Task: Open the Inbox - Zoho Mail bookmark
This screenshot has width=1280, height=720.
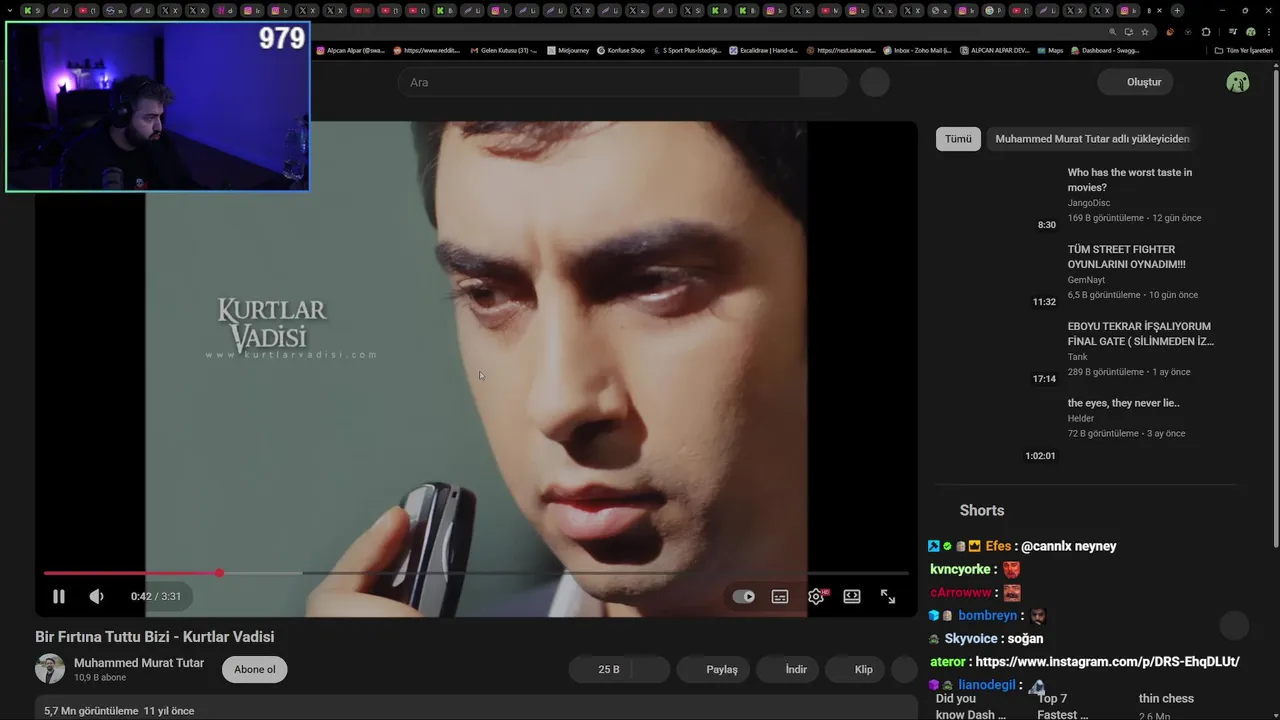Action: point(917,50)
